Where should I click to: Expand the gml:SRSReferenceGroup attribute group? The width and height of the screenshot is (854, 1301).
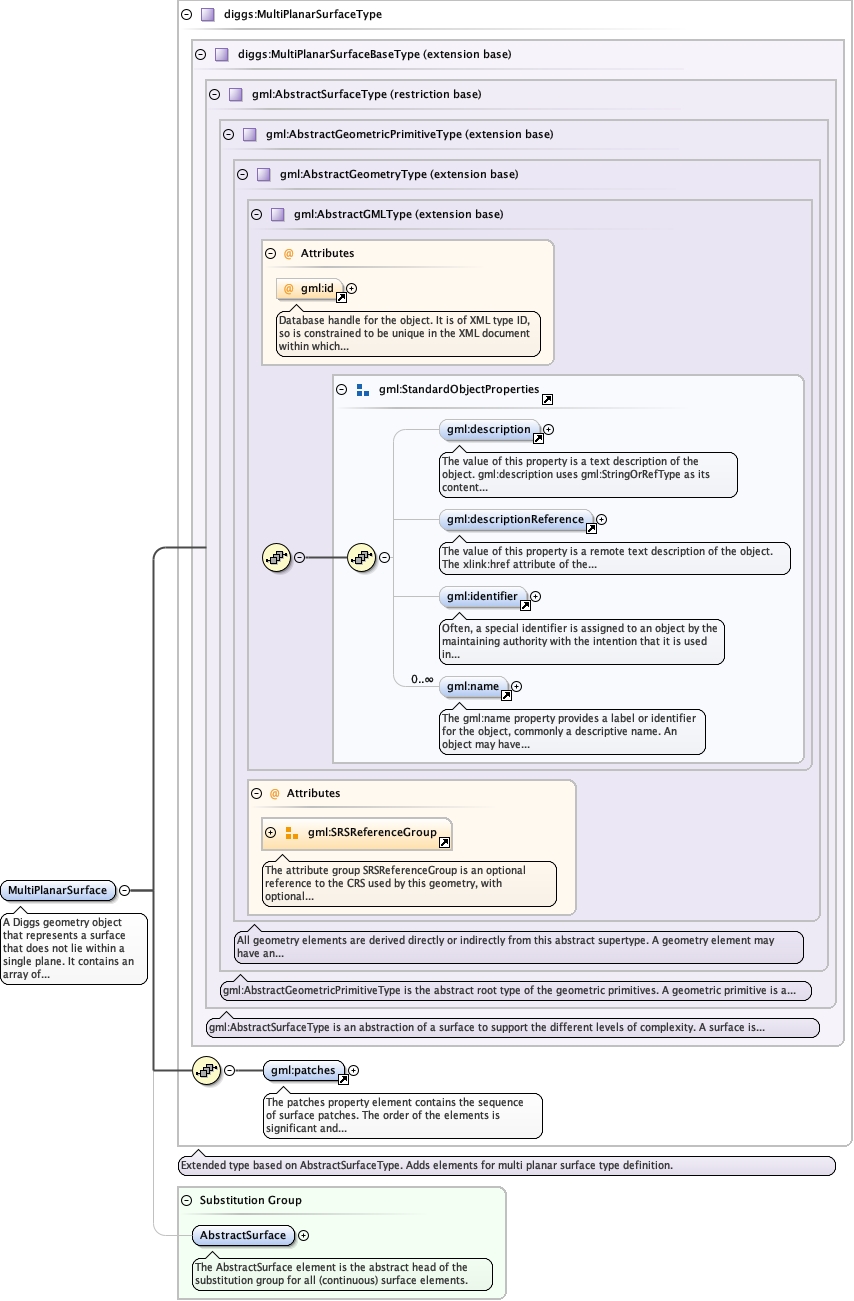270,832
